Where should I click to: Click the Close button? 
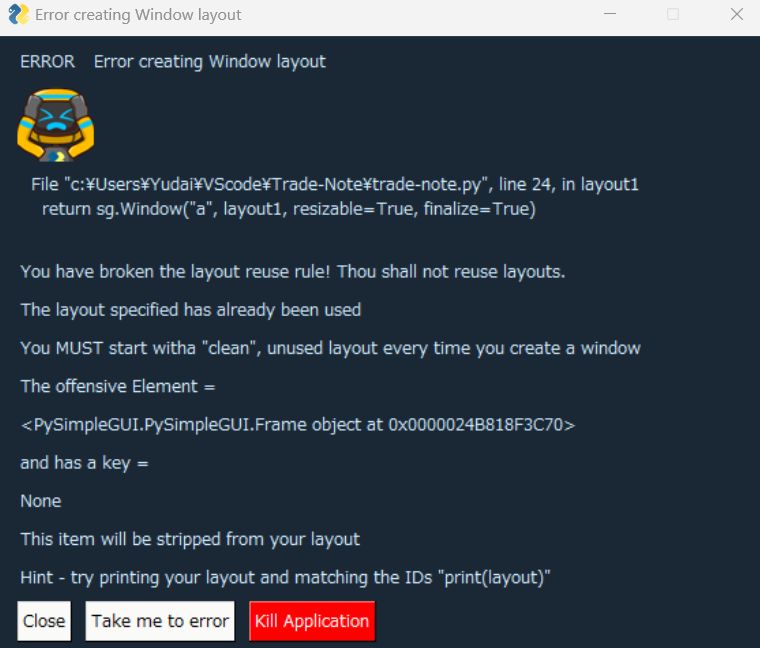[x=44, y=621]
